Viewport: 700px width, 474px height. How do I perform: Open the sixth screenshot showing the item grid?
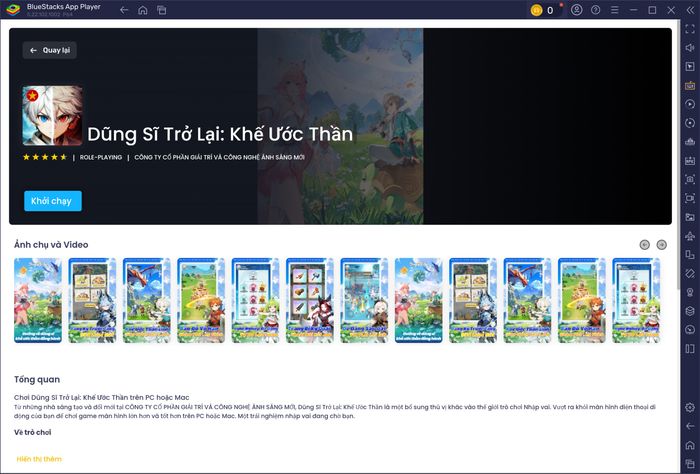pyautogui.click(x=310, y=300)
